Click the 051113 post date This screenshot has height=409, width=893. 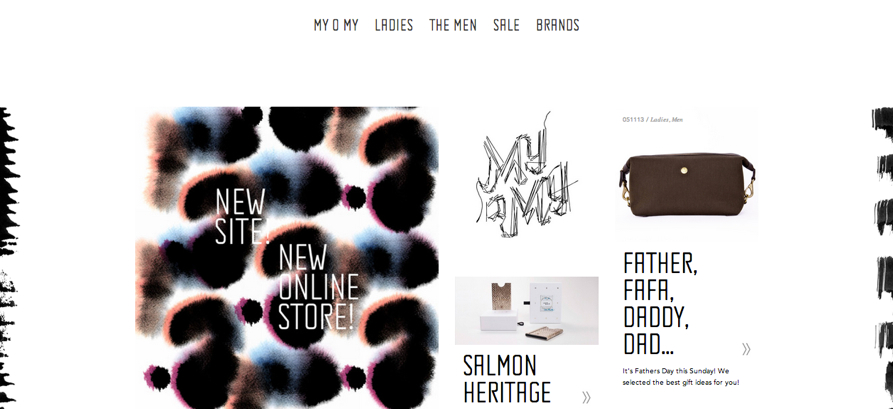633,120
